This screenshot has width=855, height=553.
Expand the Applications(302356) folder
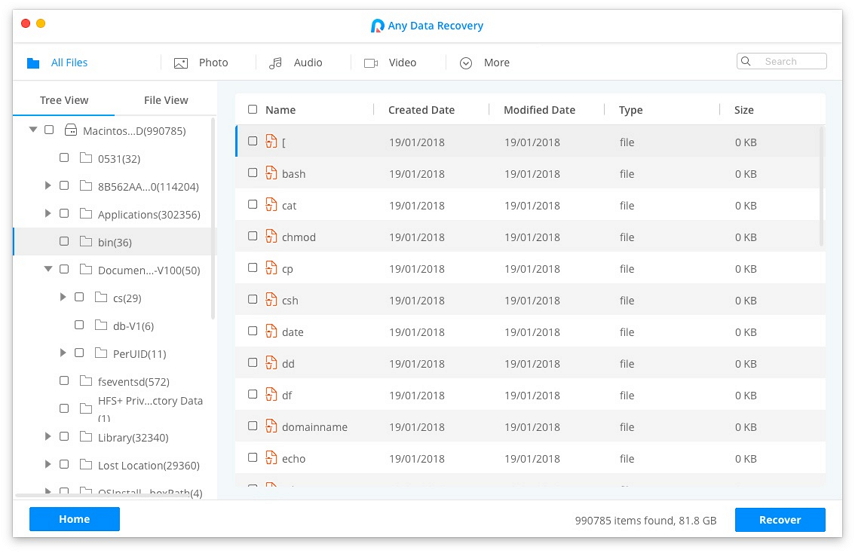tap(48, 213)
